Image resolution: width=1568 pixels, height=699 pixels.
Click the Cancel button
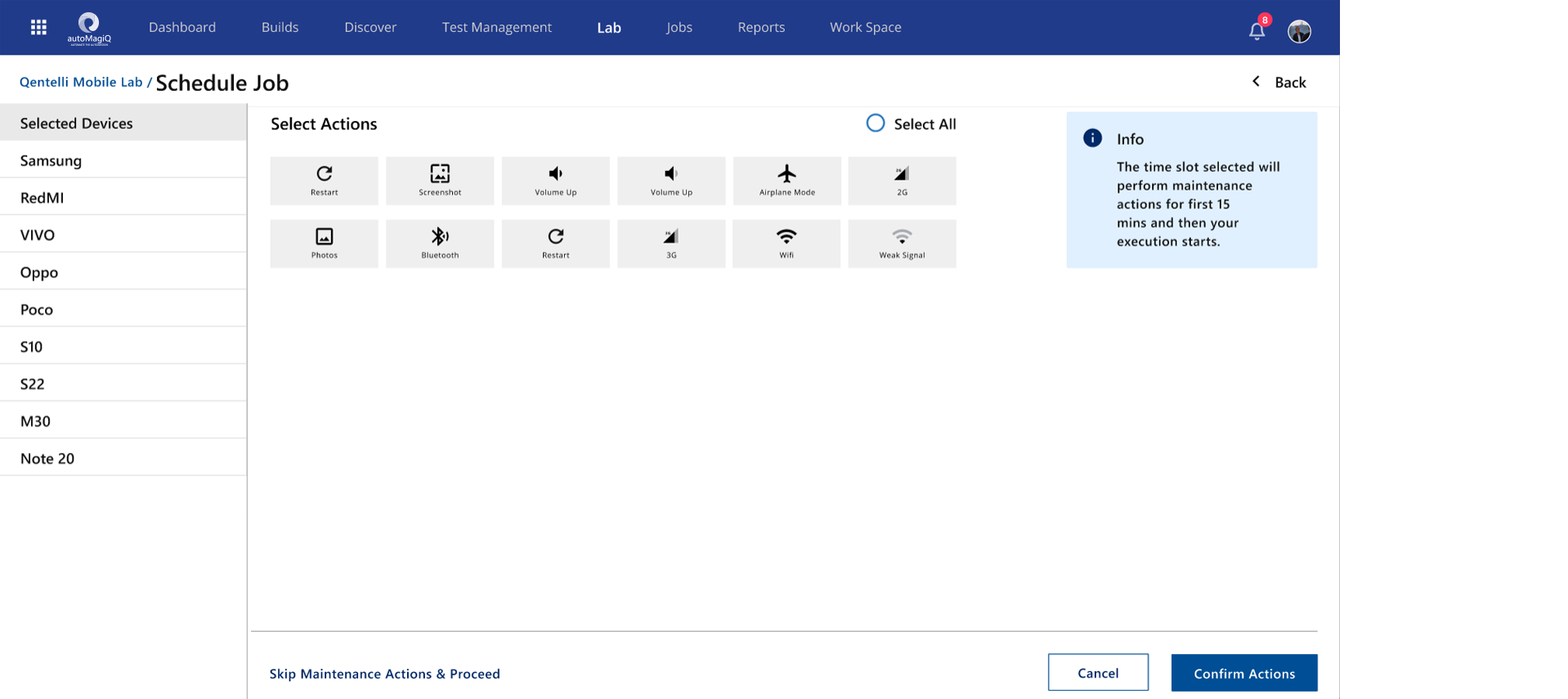[x=1098, y=673]
